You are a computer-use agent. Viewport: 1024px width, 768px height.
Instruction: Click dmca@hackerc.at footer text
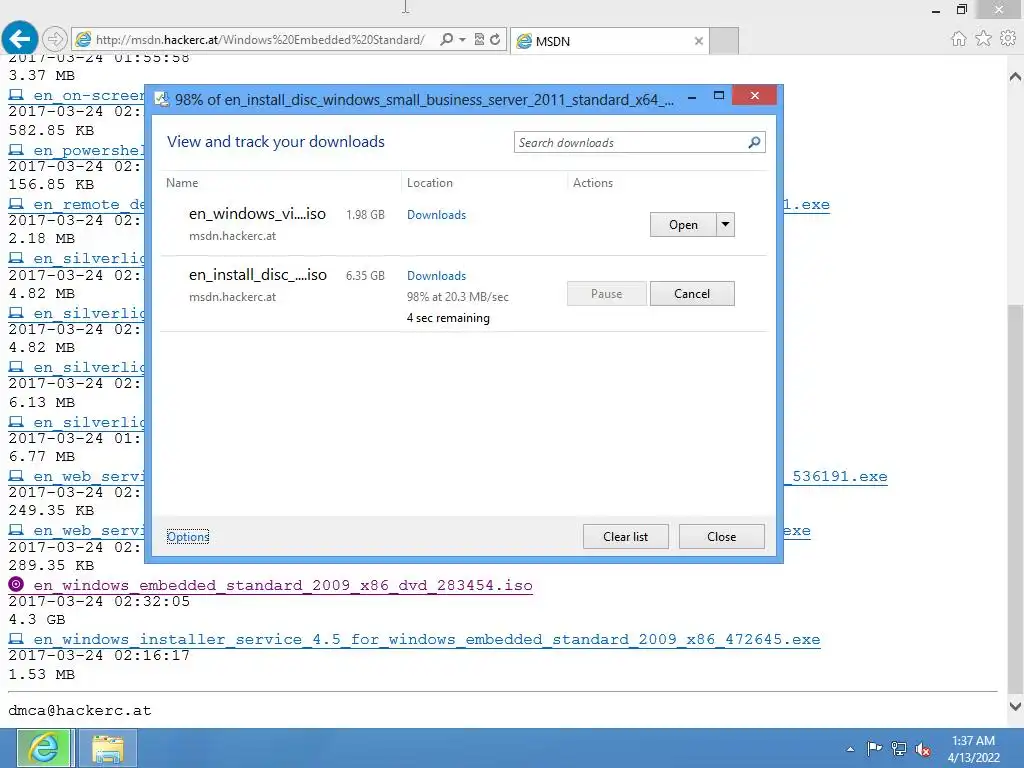80,711
